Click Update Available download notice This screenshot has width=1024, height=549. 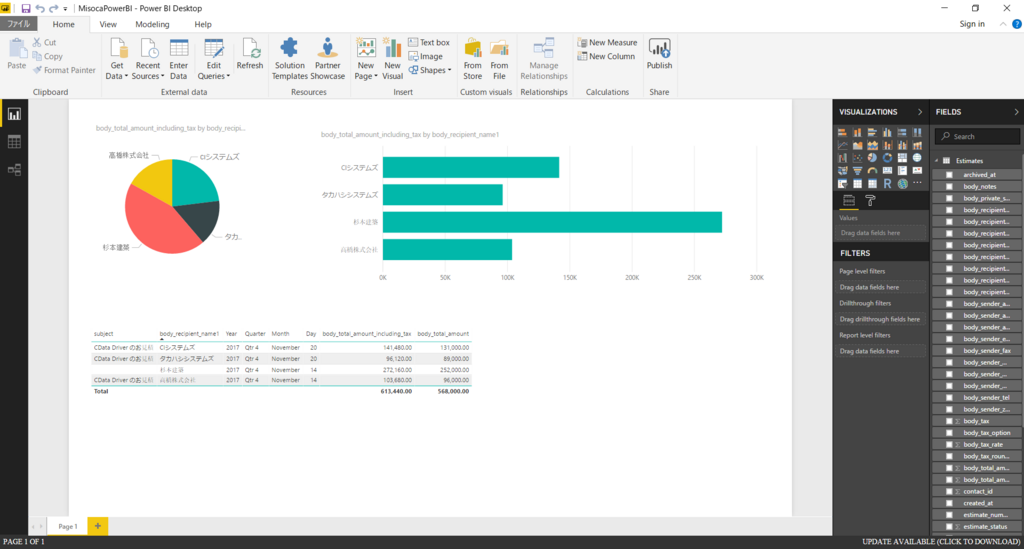pyautogui.click(x=940, y=542)
